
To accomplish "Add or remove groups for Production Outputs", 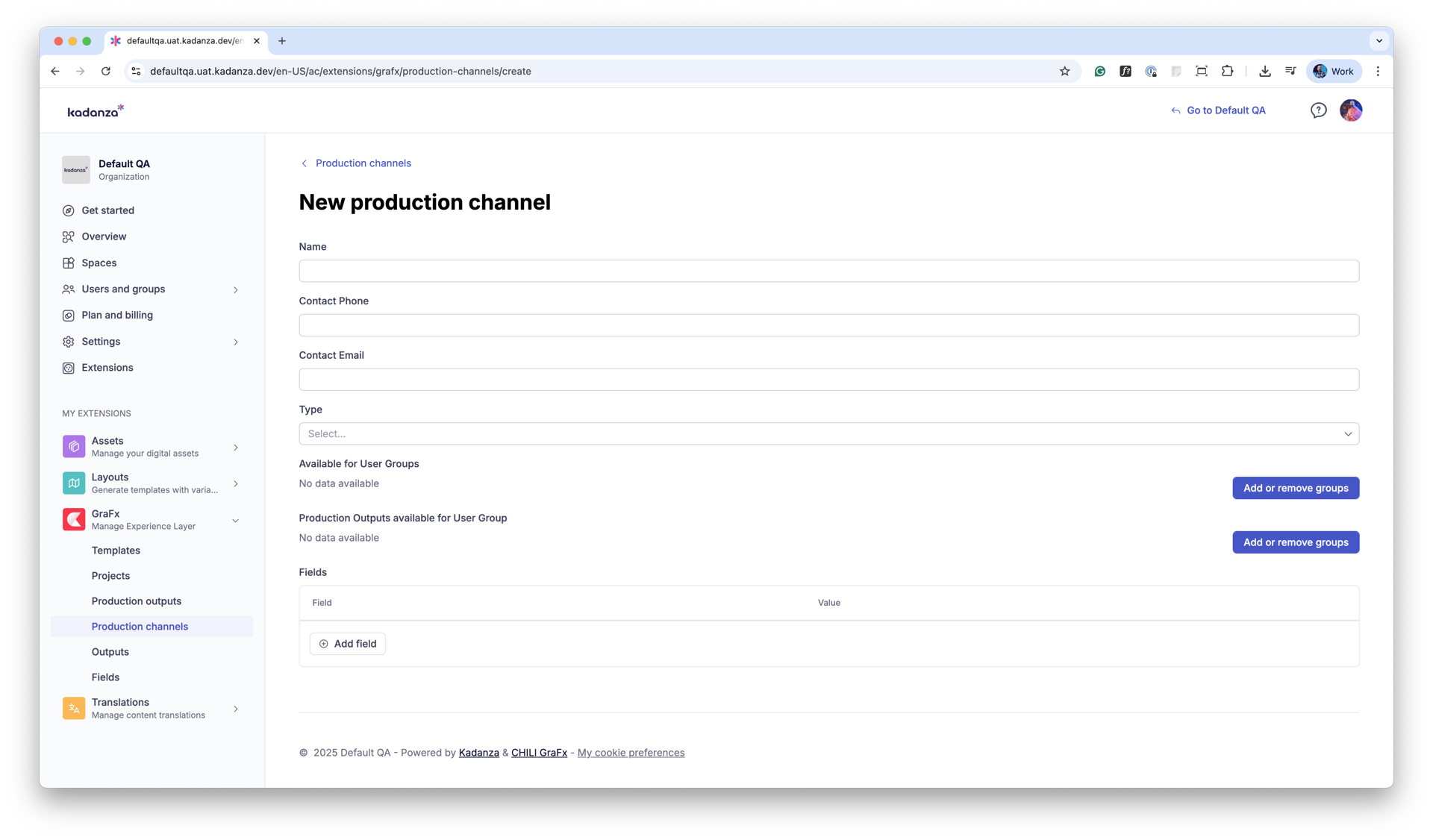I will click(1295, 542).
